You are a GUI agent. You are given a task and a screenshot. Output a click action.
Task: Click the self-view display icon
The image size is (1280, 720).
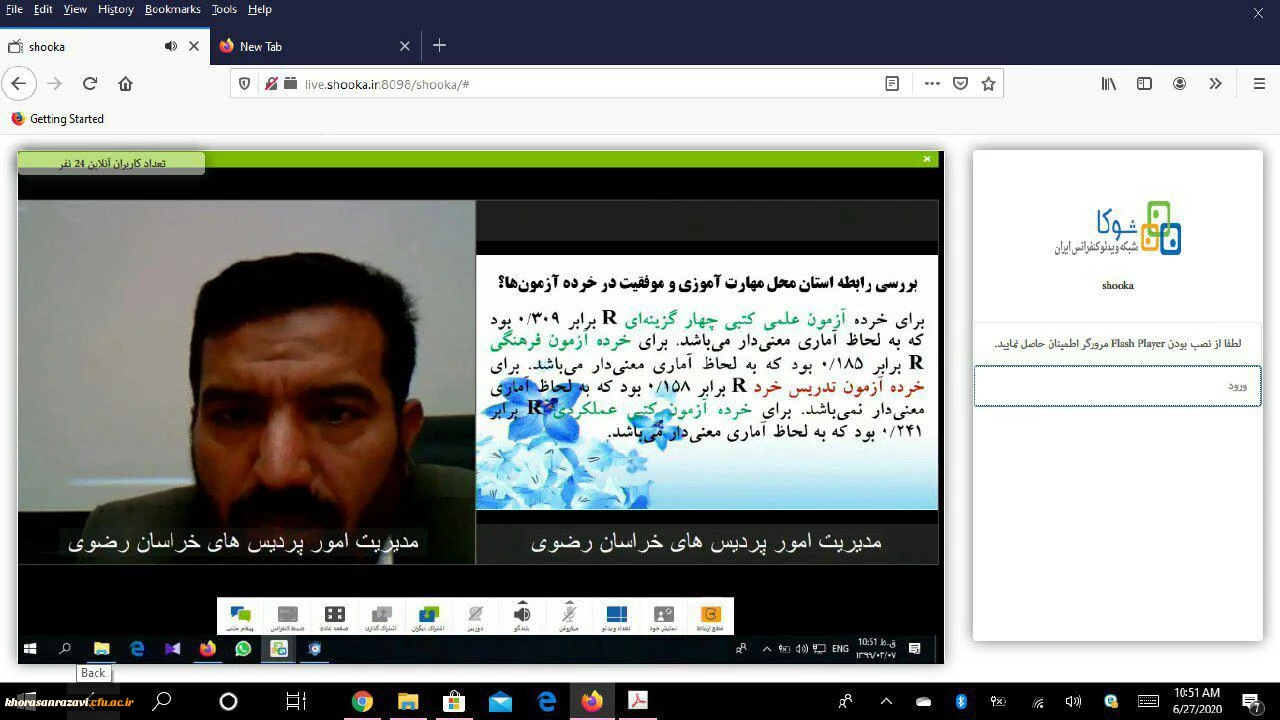(663, 616)
